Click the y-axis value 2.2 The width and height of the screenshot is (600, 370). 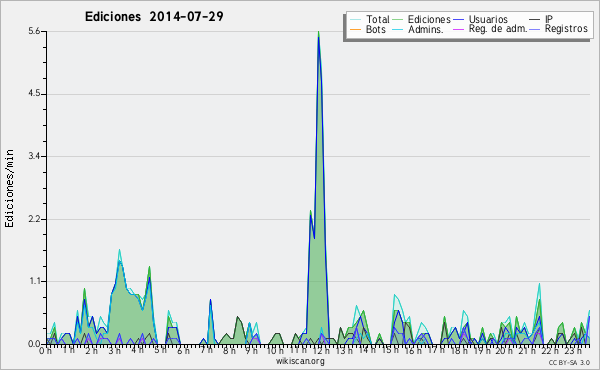pyautogui.click(x=34, y=219)
